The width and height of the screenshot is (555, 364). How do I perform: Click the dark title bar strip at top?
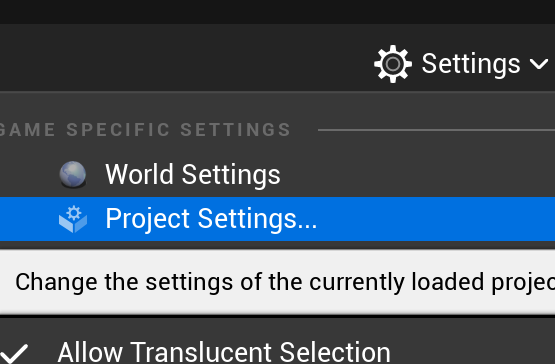click(278, 12)
